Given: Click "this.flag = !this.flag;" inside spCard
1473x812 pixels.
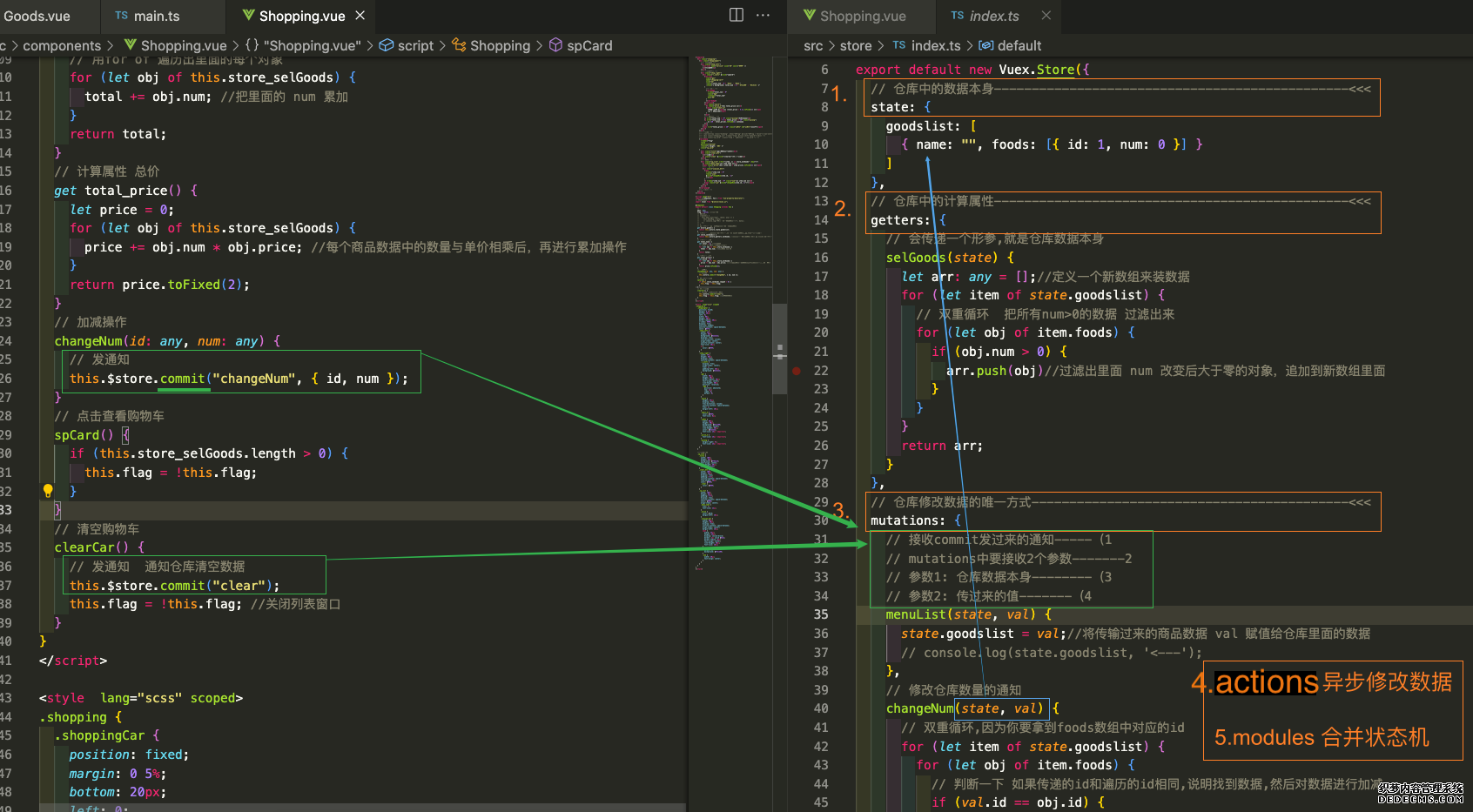Looking at the screenshot, I should pyautogui.click(x=171, y=473).
